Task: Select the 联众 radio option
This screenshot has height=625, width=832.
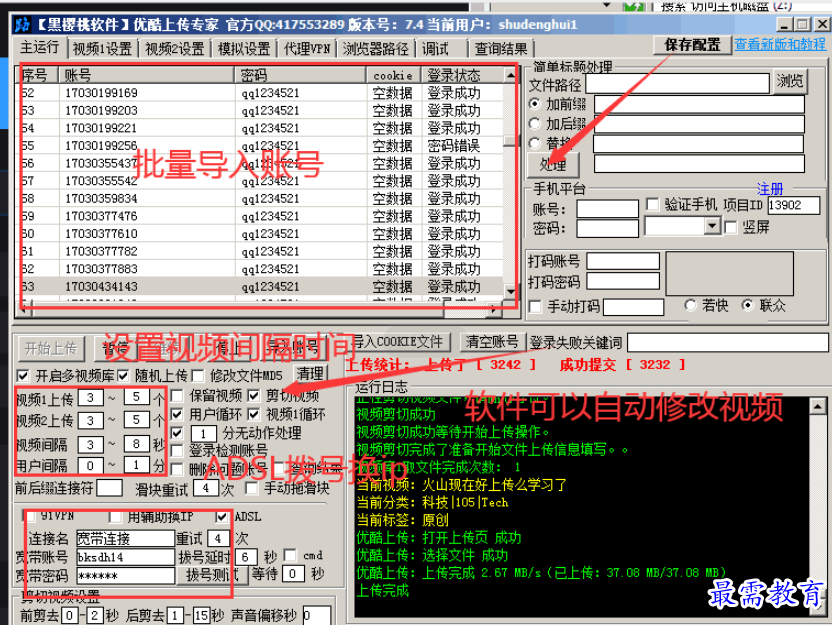Action: click(x=748, y=305)
